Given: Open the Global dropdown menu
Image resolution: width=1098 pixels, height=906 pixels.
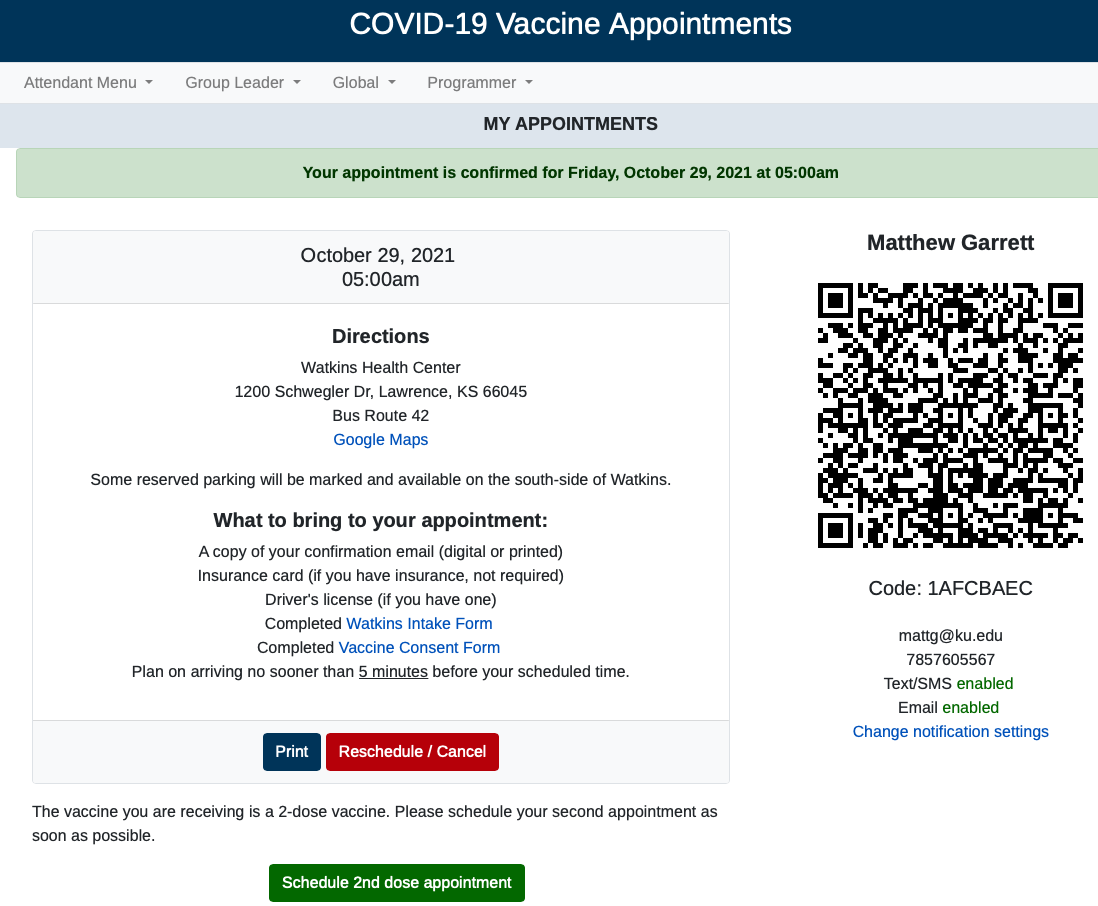Looking at the screenshot, I should click(x=364, y=83).
